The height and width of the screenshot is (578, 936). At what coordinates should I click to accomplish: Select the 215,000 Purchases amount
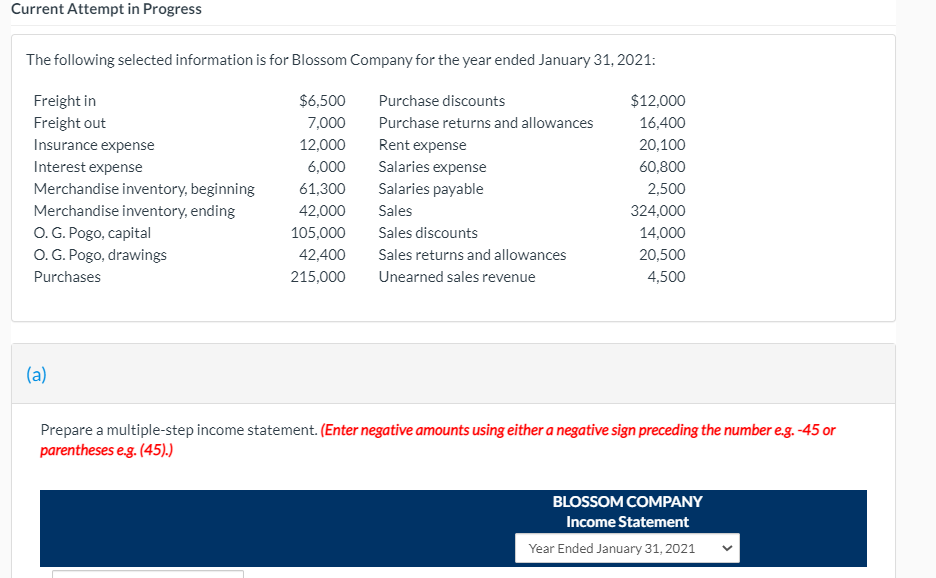pos(318,277)
